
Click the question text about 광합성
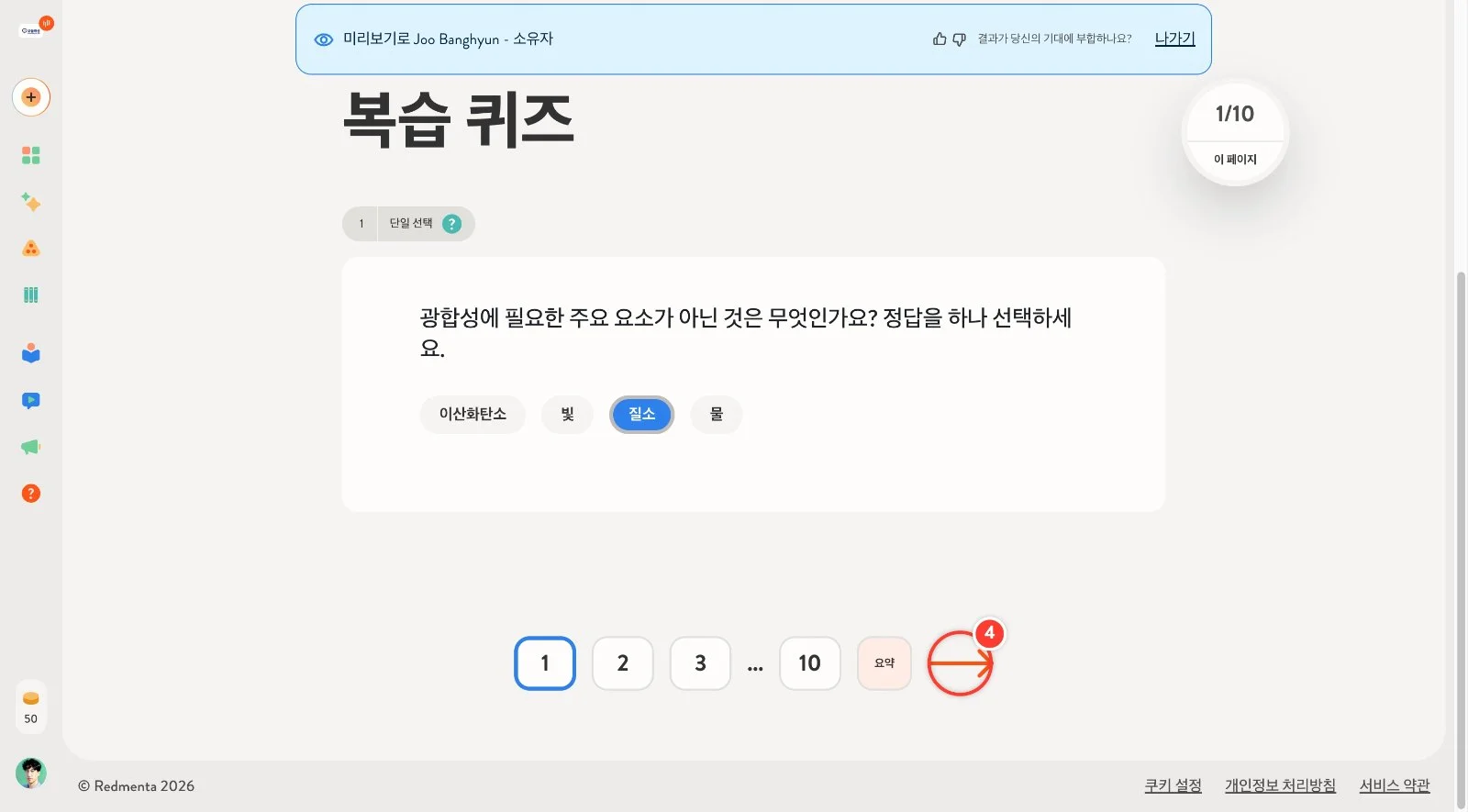[746, 332]
